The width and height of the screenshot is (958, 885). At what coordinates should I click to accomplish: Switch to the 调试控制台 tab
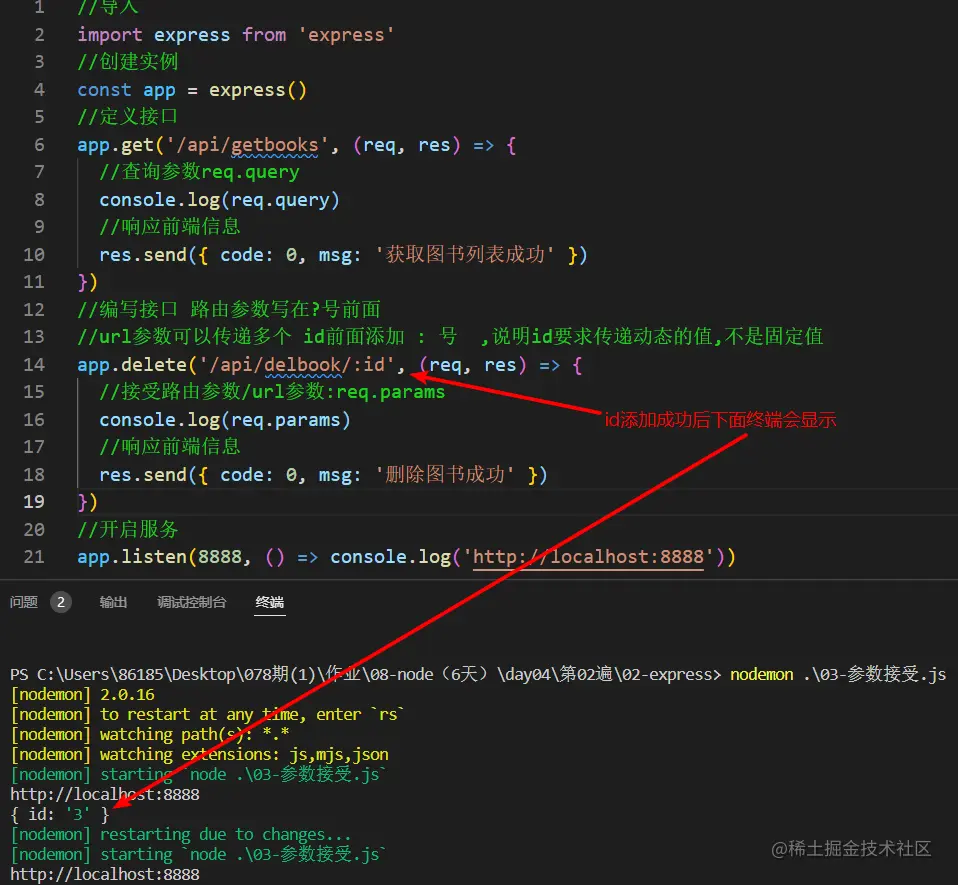191,602
